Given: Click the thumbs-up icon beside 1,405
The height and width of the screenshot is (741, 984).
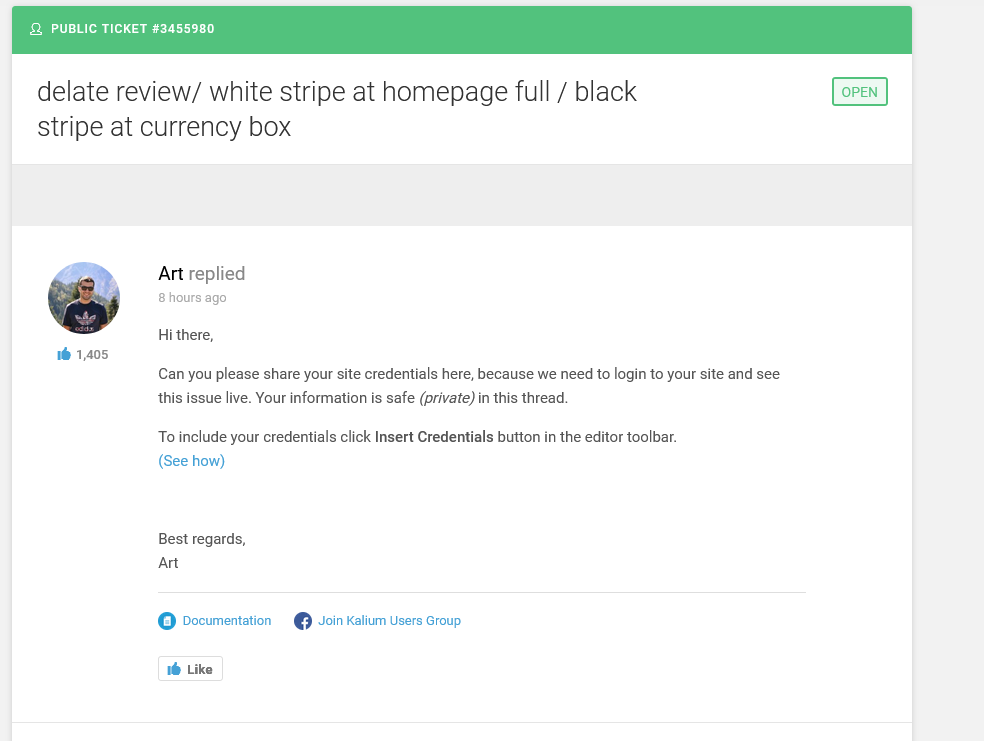Looking at the screenshot, I should coord(64,354).
